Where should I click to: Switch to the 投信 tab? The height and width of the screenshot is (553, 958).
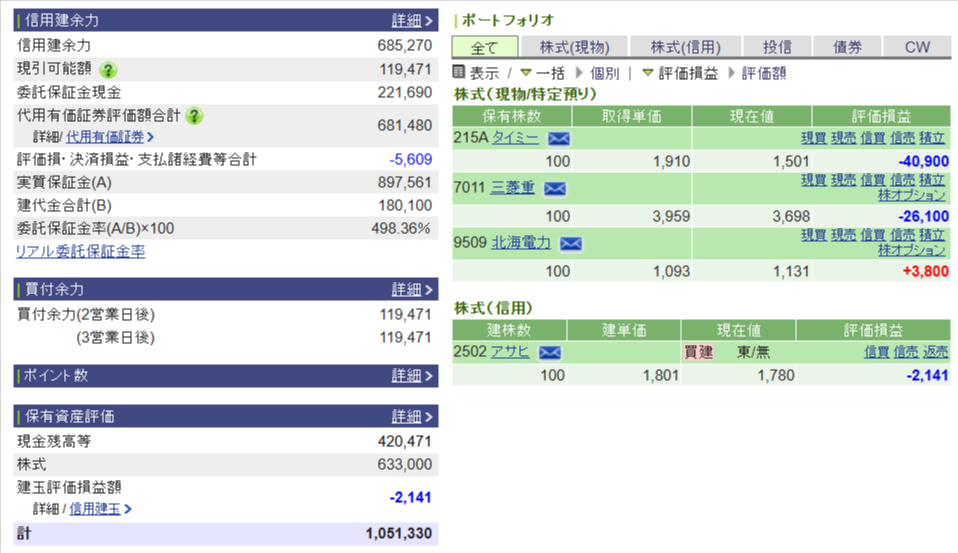[x=777, y=47]
